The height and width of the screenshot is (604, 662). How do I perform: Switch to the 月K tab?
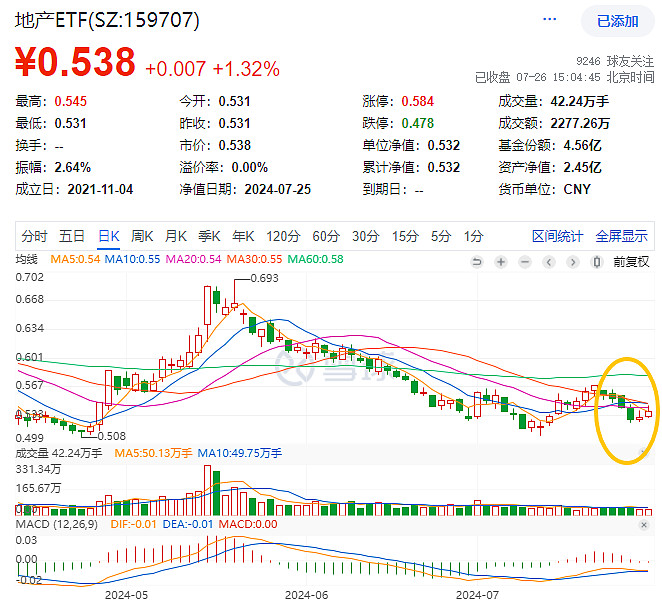176,236
